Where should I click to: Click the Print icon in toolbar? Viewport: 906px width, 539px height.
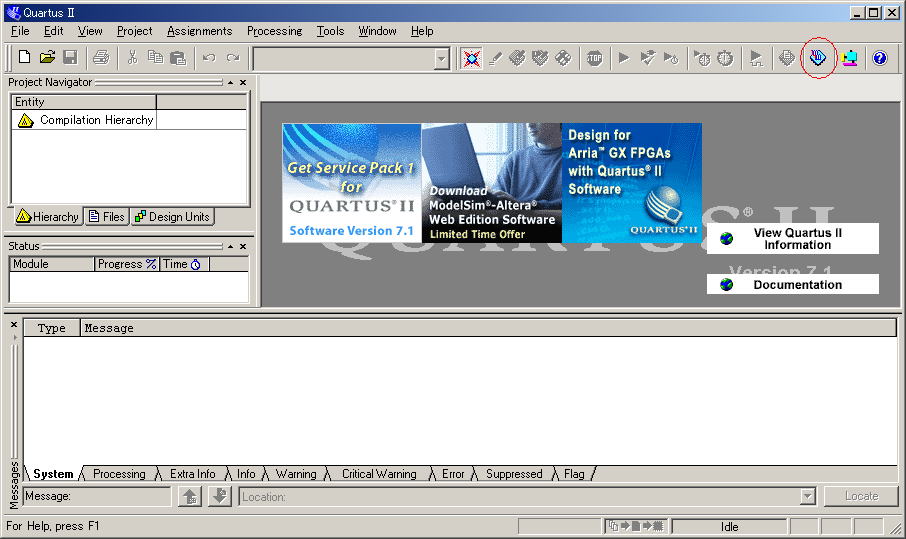pos(101,58)
